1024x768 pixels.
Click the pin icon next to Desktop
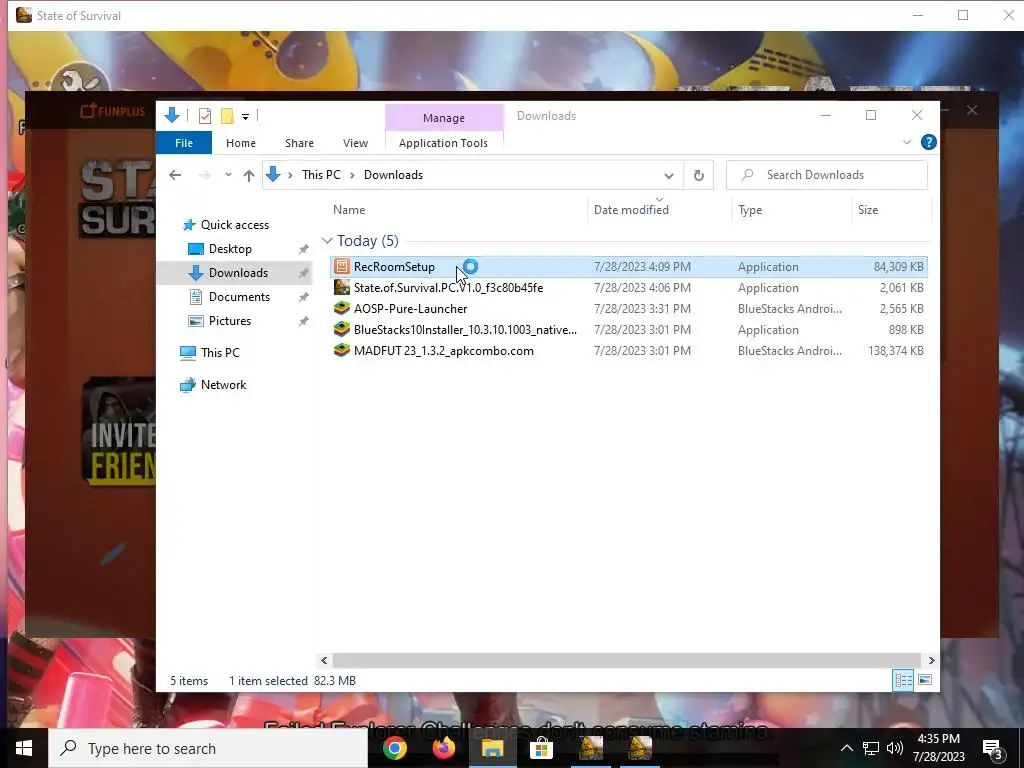point(304,249)
